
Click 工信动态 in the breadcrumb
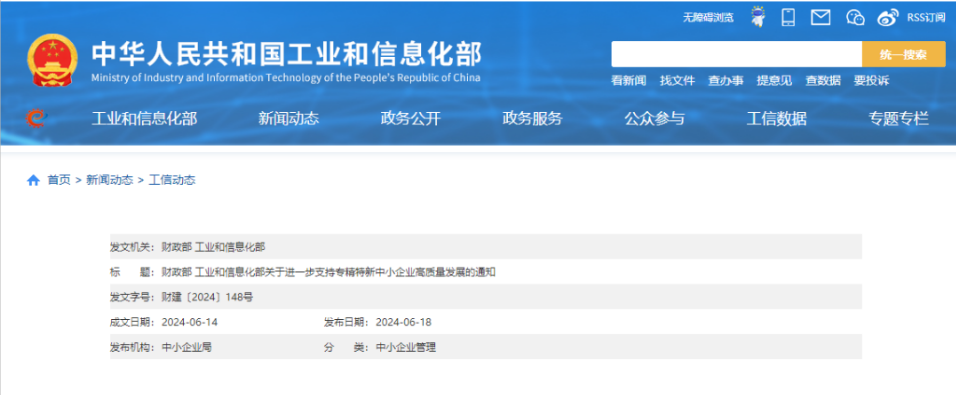[x=172, y=180]
